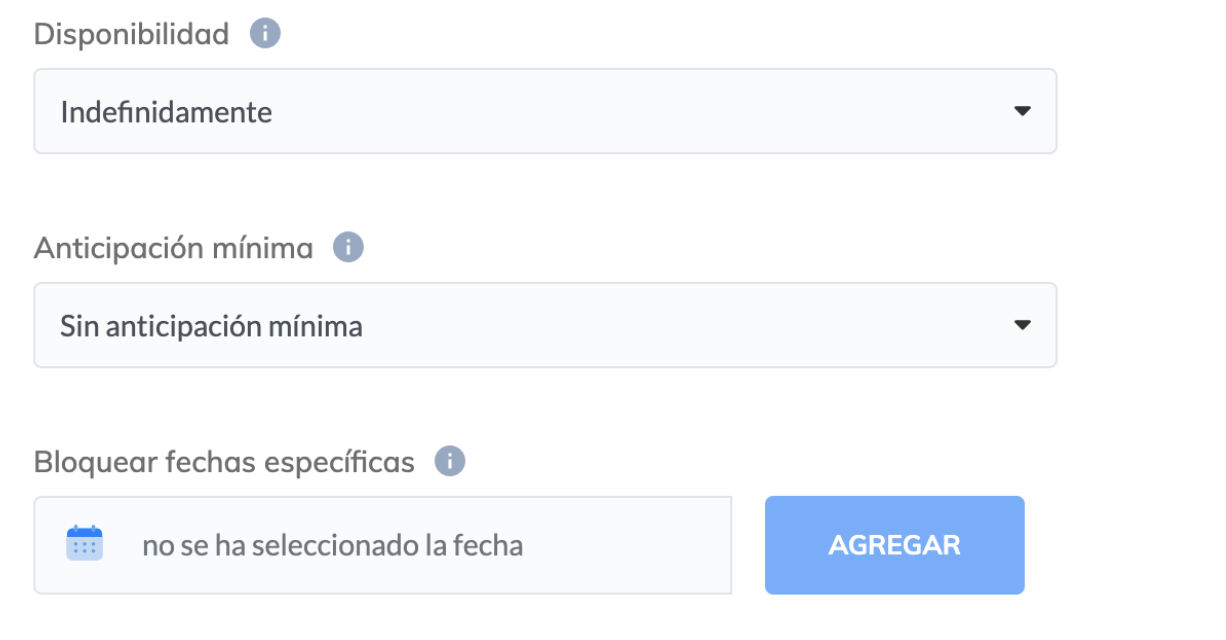Click the Disponibilidad label text
This screenshot has width=1226, height=640.
pos(131,34)
